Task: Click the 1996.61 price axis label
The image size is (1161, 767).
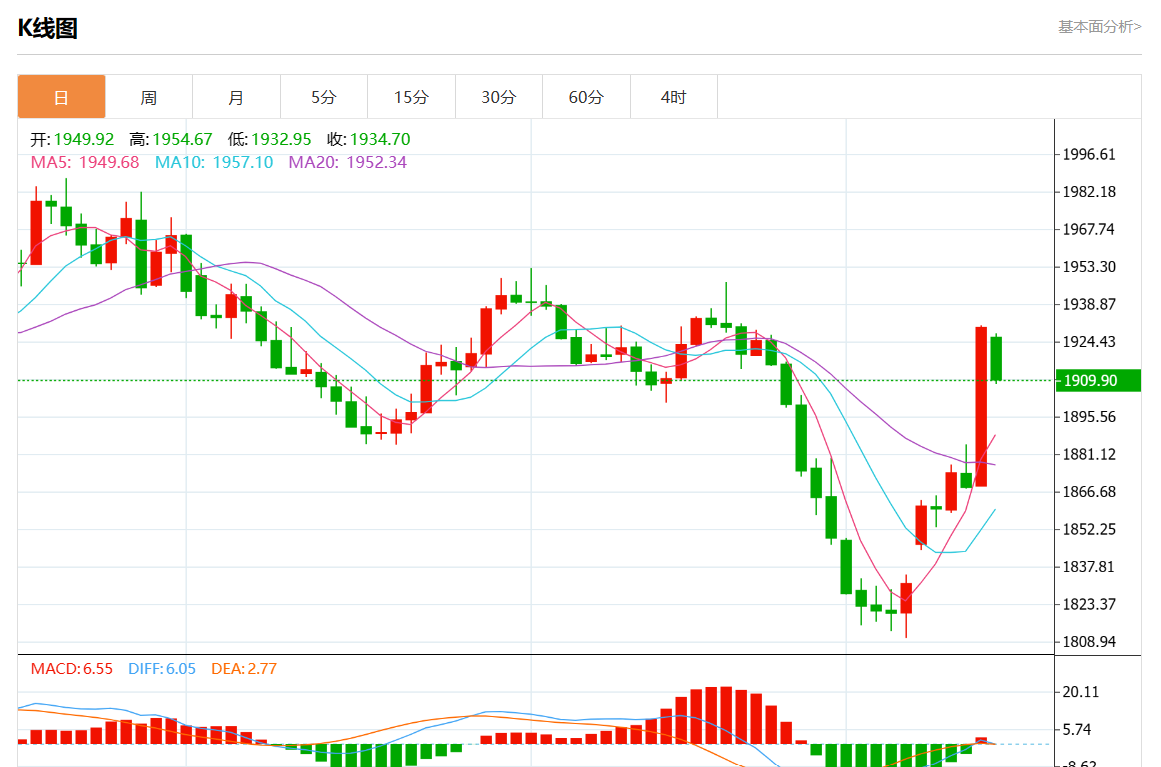Action: [x=1088, y=154]
